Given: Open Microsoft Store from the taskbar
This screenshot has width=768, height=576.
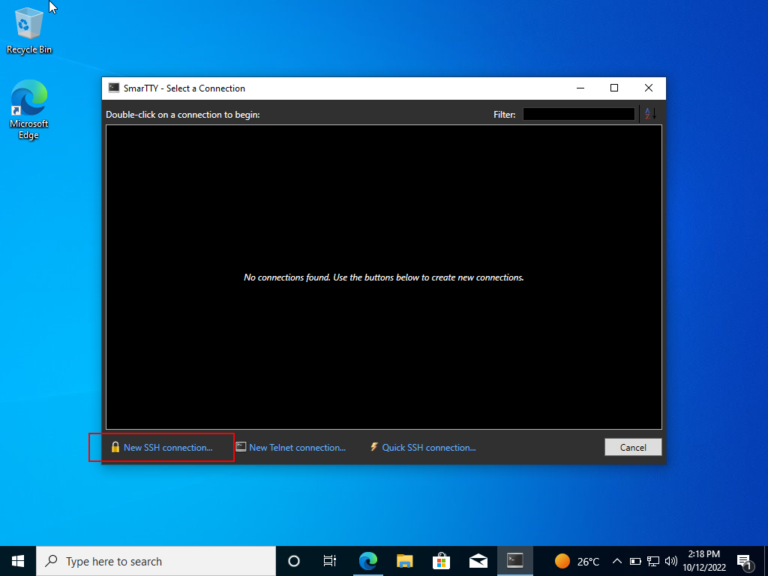Looking at the screenshot, I should 441,561.
